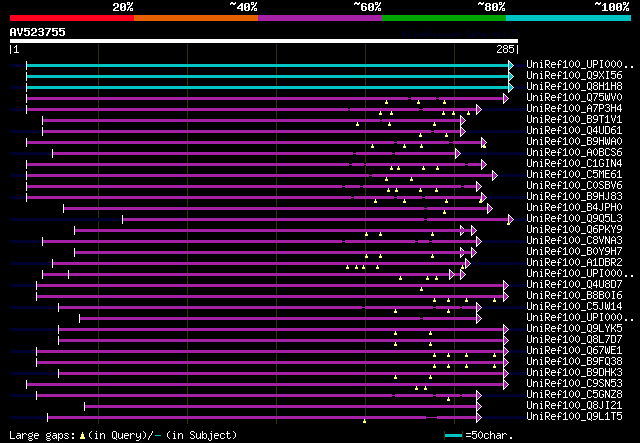Open subject UniRef100_A7P3H4
The width and height of the screenshot is (640, 443).
[574, 109]
